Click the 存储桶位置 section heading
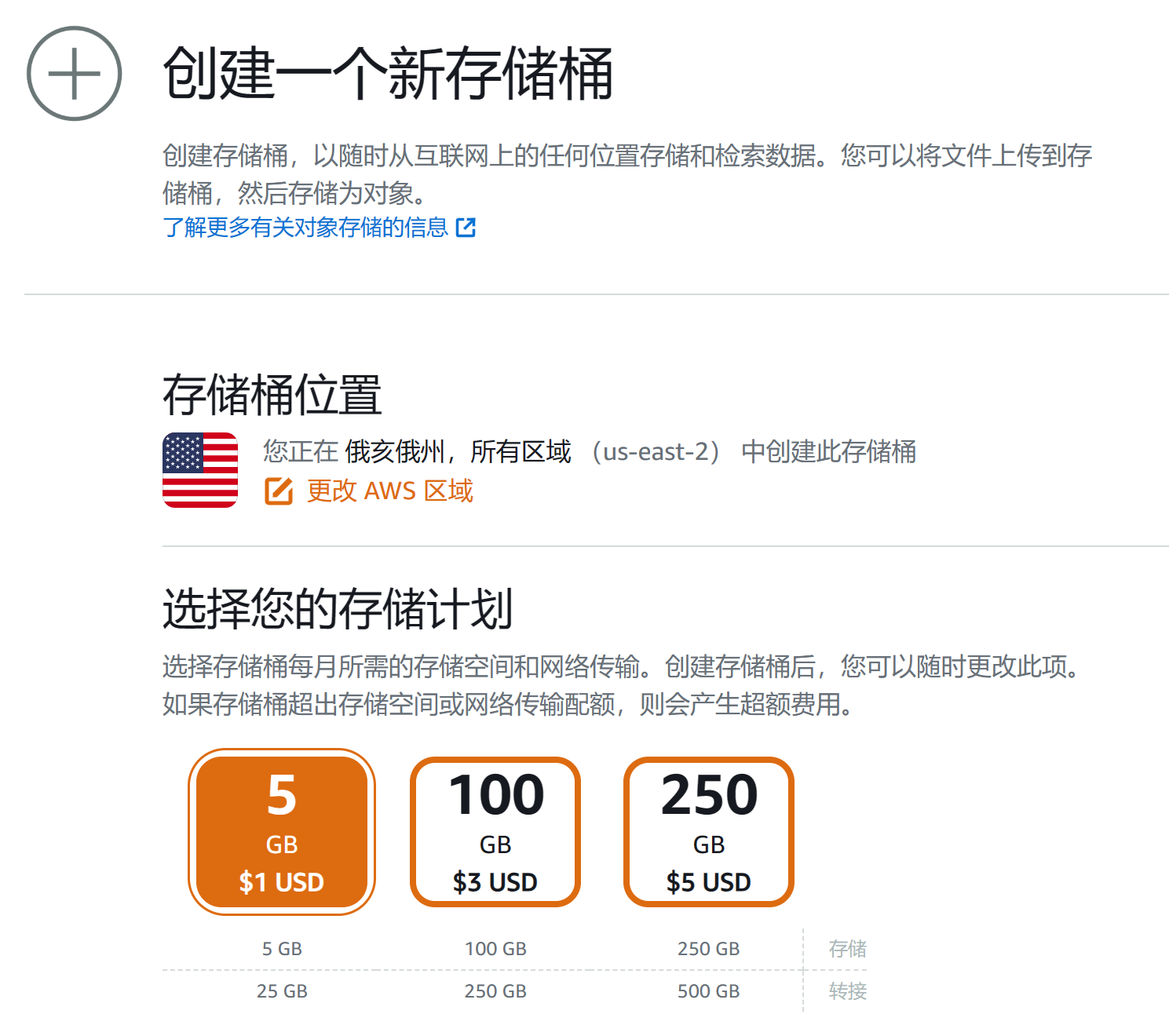1169x1036 pixels. click(x=272, y=395)
